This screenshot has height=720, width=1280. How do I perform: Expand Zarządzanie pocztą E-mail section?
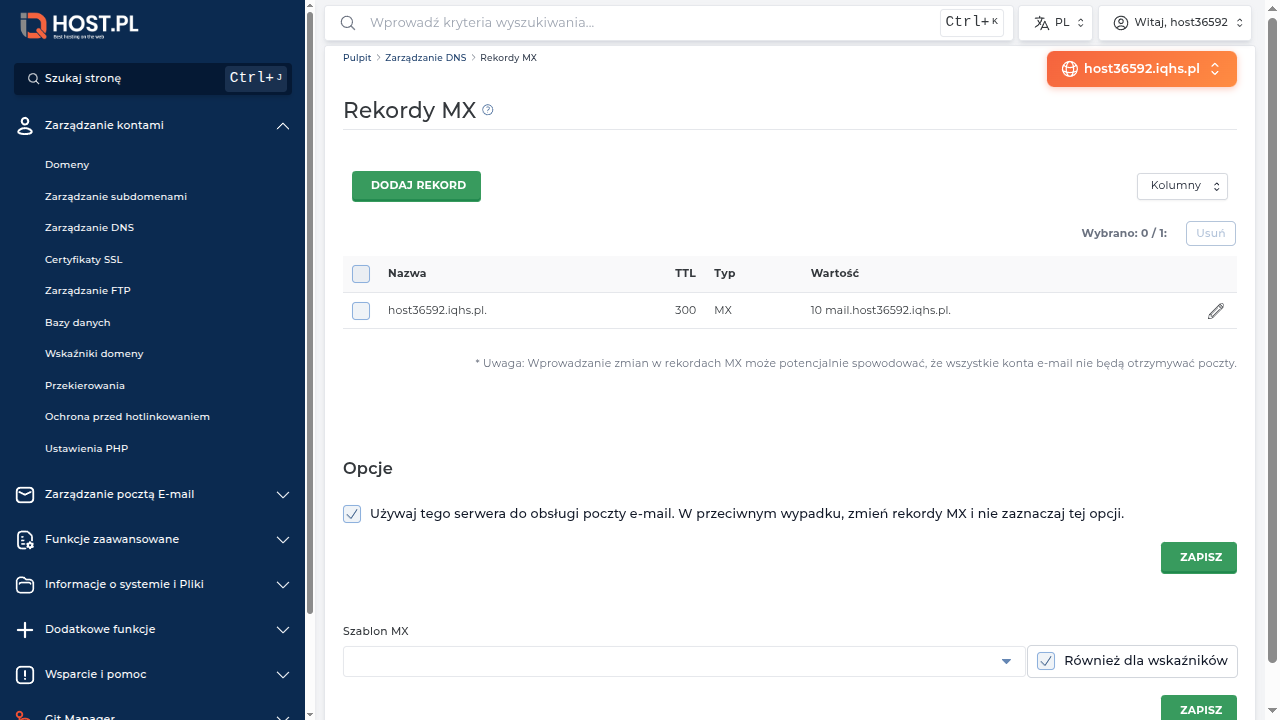(x=283, y=494)
